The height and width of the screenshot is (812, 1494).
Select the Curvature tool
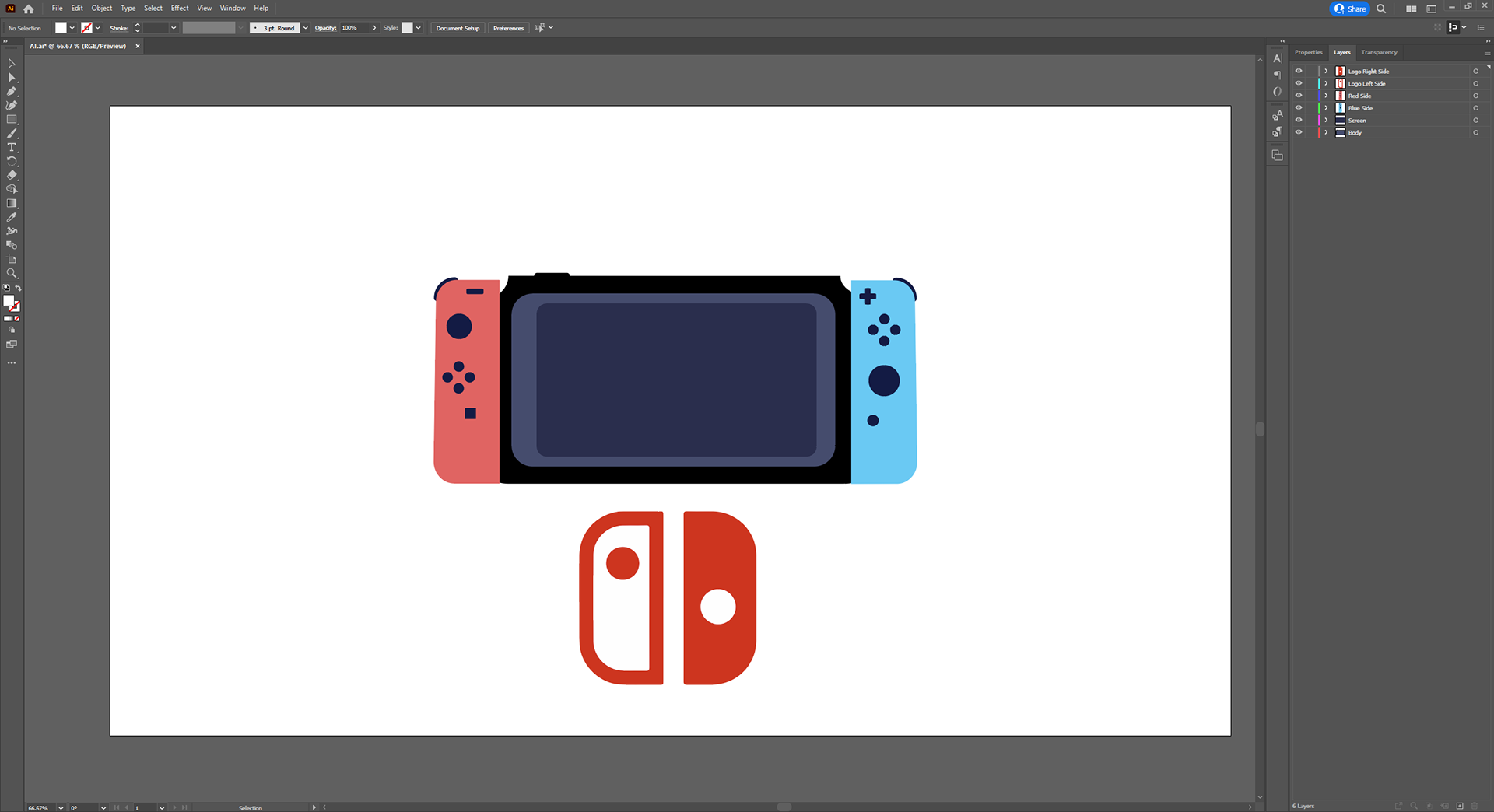click(12, 106)
